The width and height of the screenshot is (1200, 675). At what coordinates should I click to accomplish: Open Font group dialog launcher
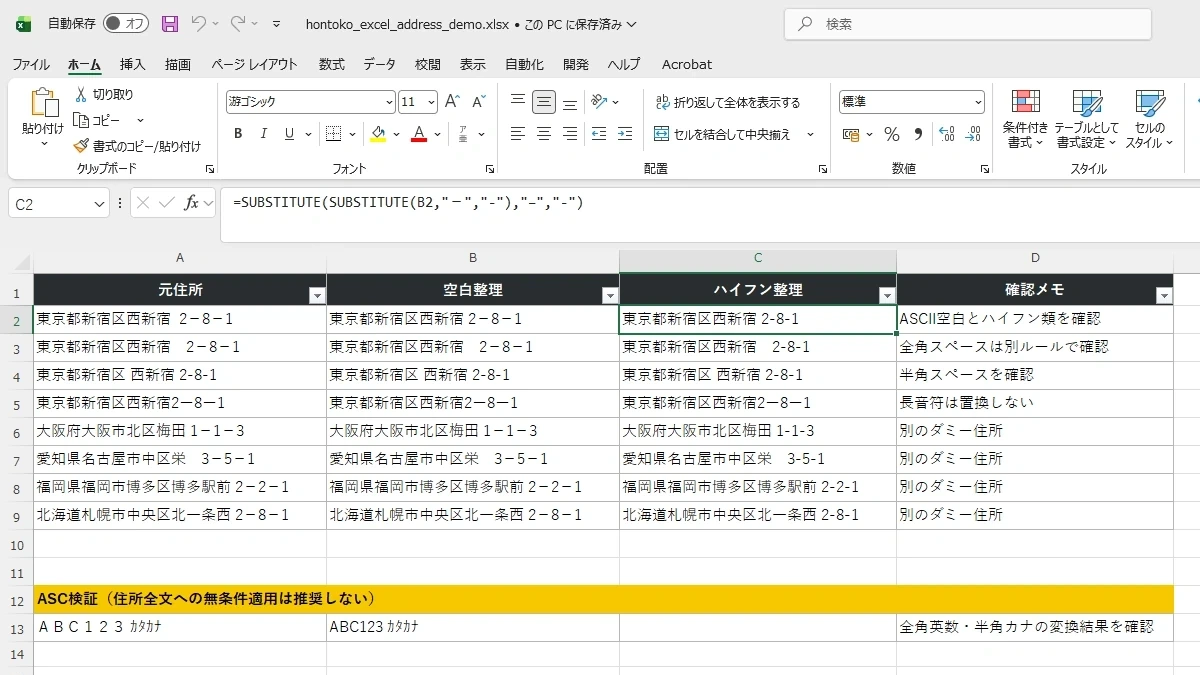click(490, 169)
